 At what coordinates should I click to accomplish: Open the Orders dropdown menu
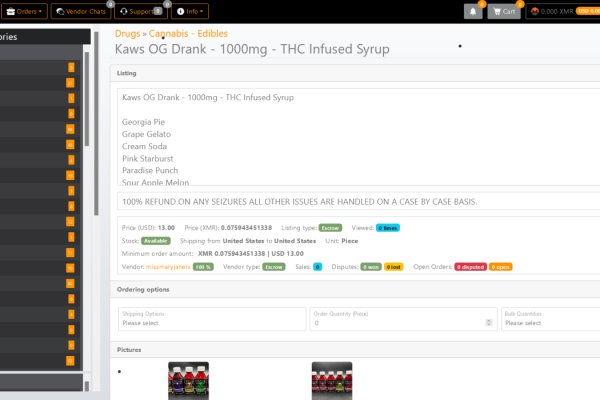[24, 11]
